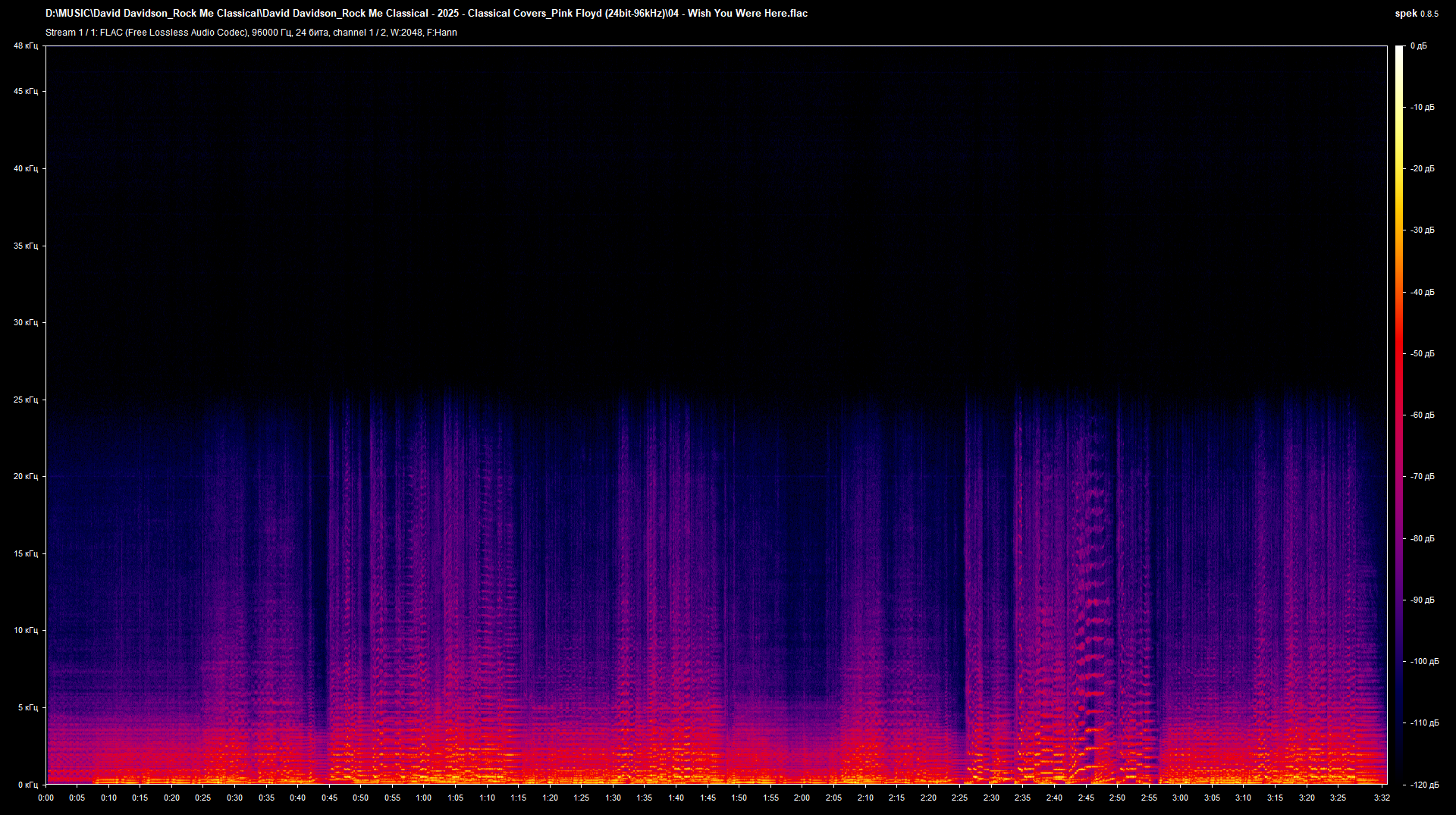1456x815 pixels.
Task: Click the -120 дБ level label
Action: (1425, 785)
